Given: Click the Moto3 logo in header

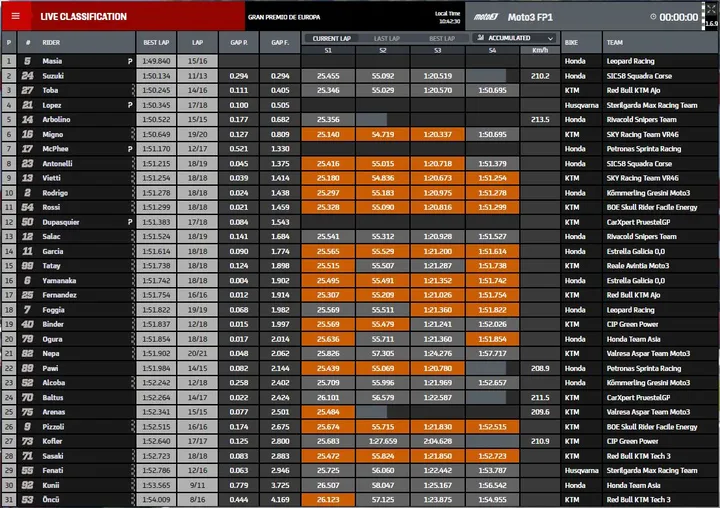Looking at the screenshot, I should pyautogui.click(x=486, y=17).
